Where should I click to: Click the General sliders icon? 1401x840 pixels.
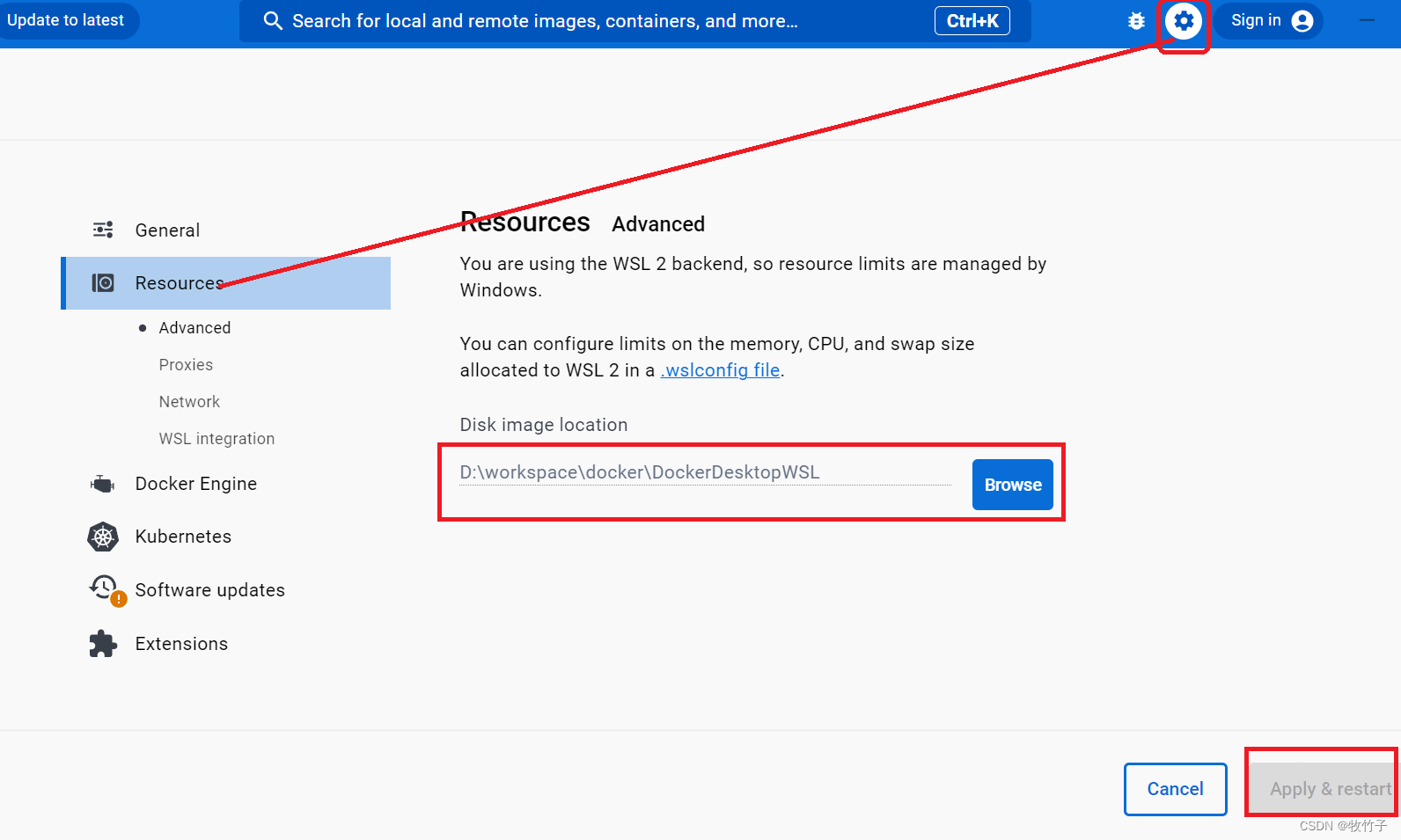click(103, 230)
